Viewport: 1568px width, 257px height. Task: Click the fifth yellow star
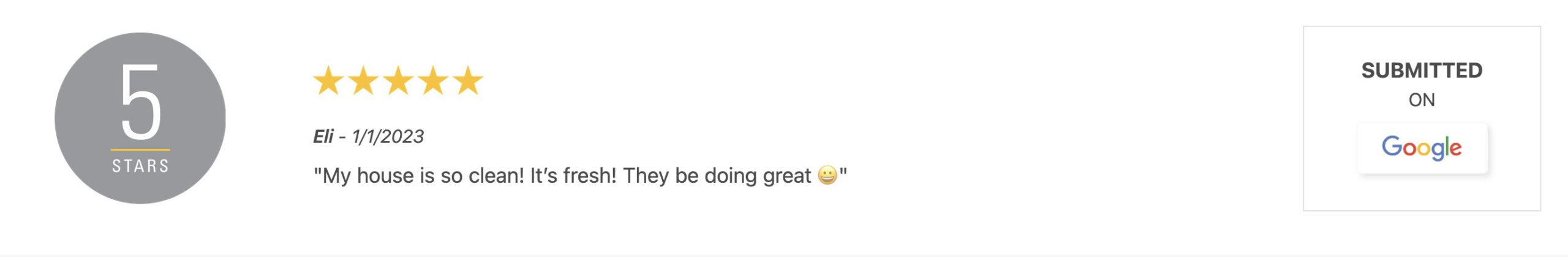click(468, 81)
